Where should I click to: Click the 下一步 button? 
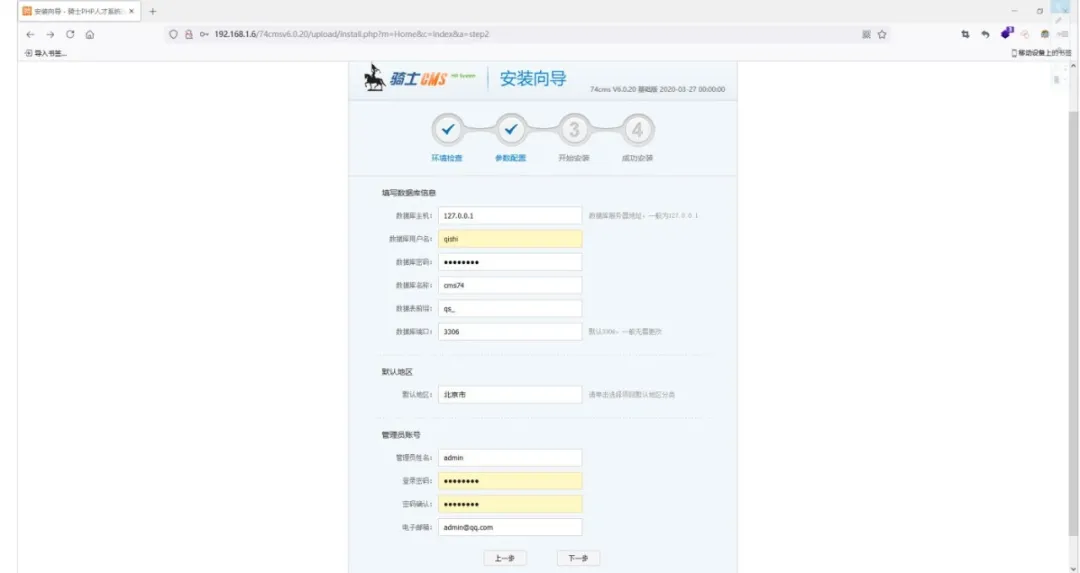pyautogui.click(x=578, y=558)
